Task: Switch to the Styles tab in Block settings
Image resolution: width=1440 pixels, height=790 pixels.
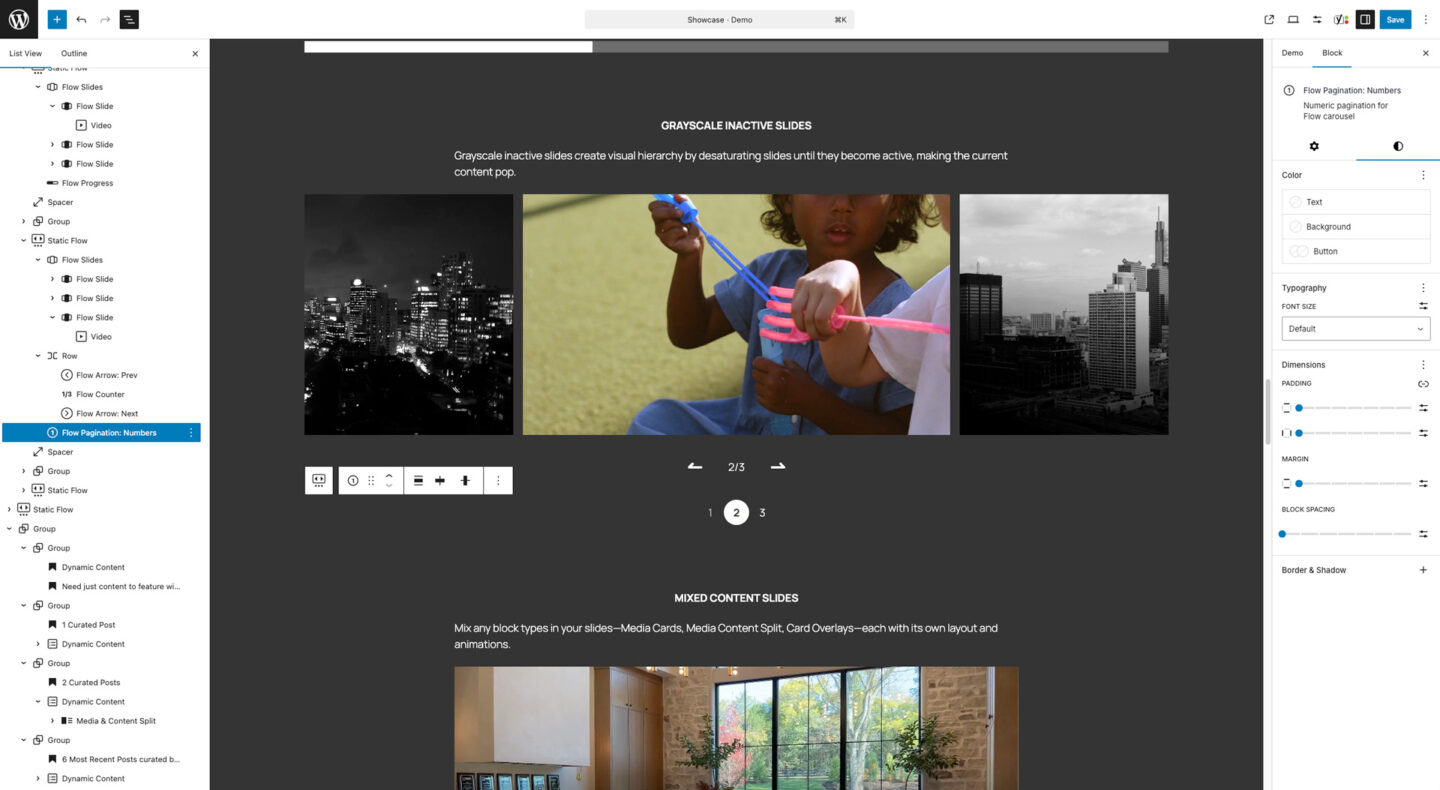Action: point(1397,146)
